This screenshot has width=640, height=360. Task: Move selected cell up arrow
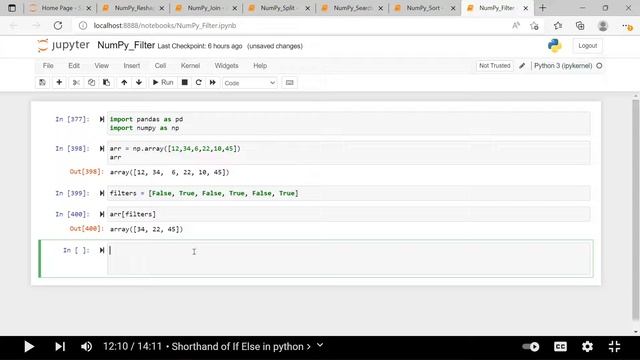(x=124, y=82)
